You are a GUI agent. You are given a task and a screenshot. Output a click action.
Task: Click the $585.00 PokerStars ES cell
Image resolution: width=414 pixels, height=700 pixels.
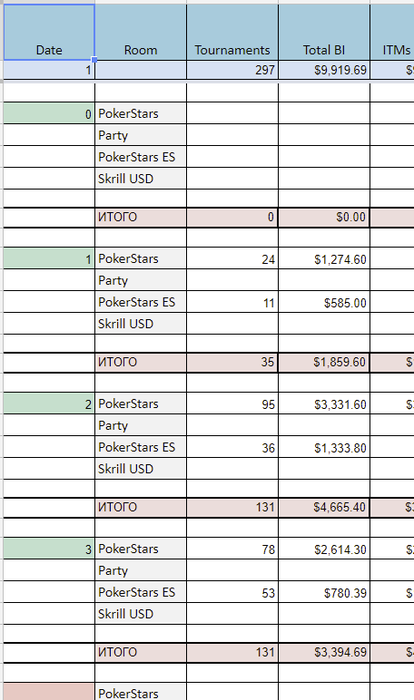[324, 303]
